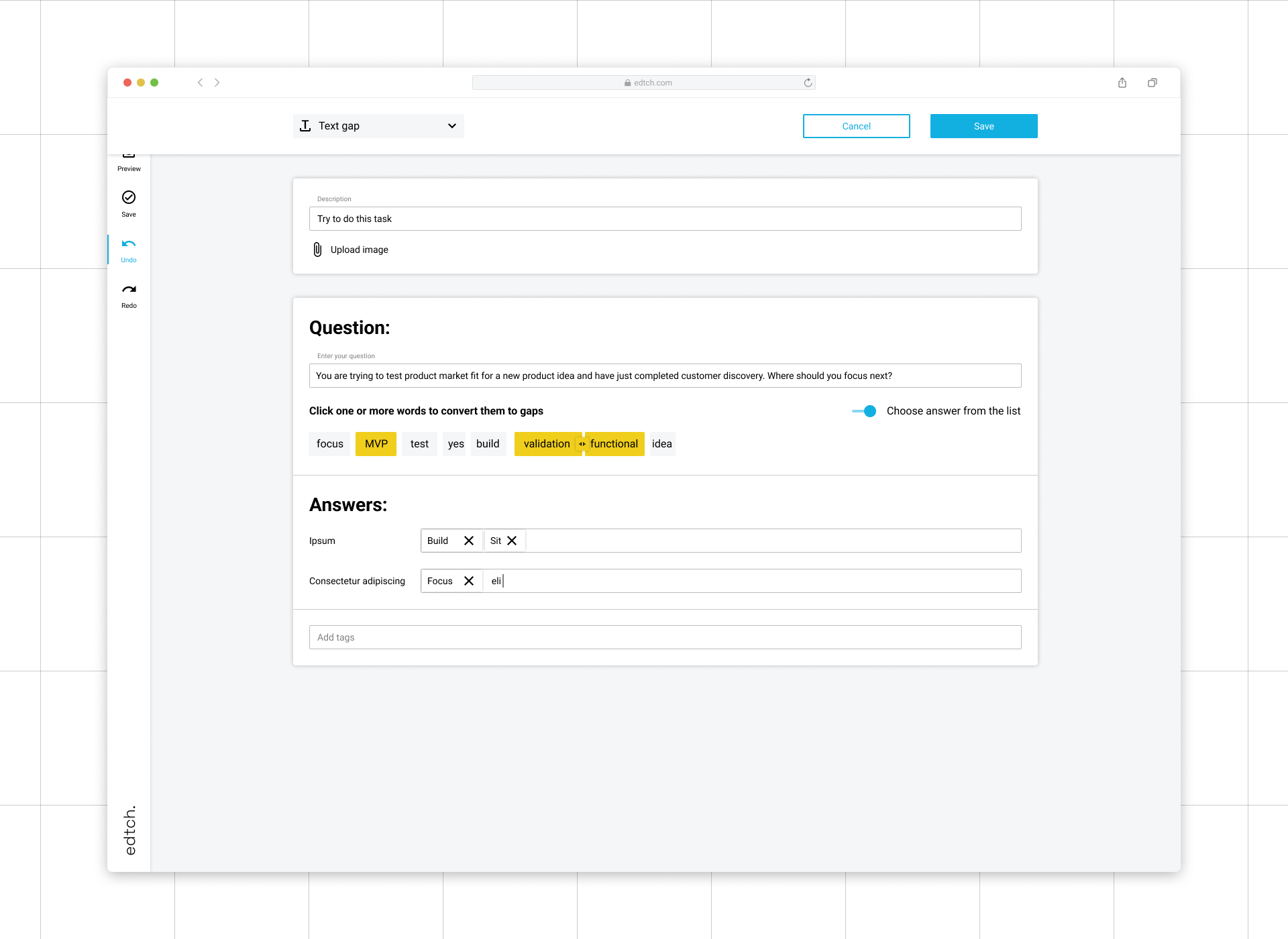Remove the Build answer chip
This screenshot has width=1288, height=939.
tap(469, 541)
